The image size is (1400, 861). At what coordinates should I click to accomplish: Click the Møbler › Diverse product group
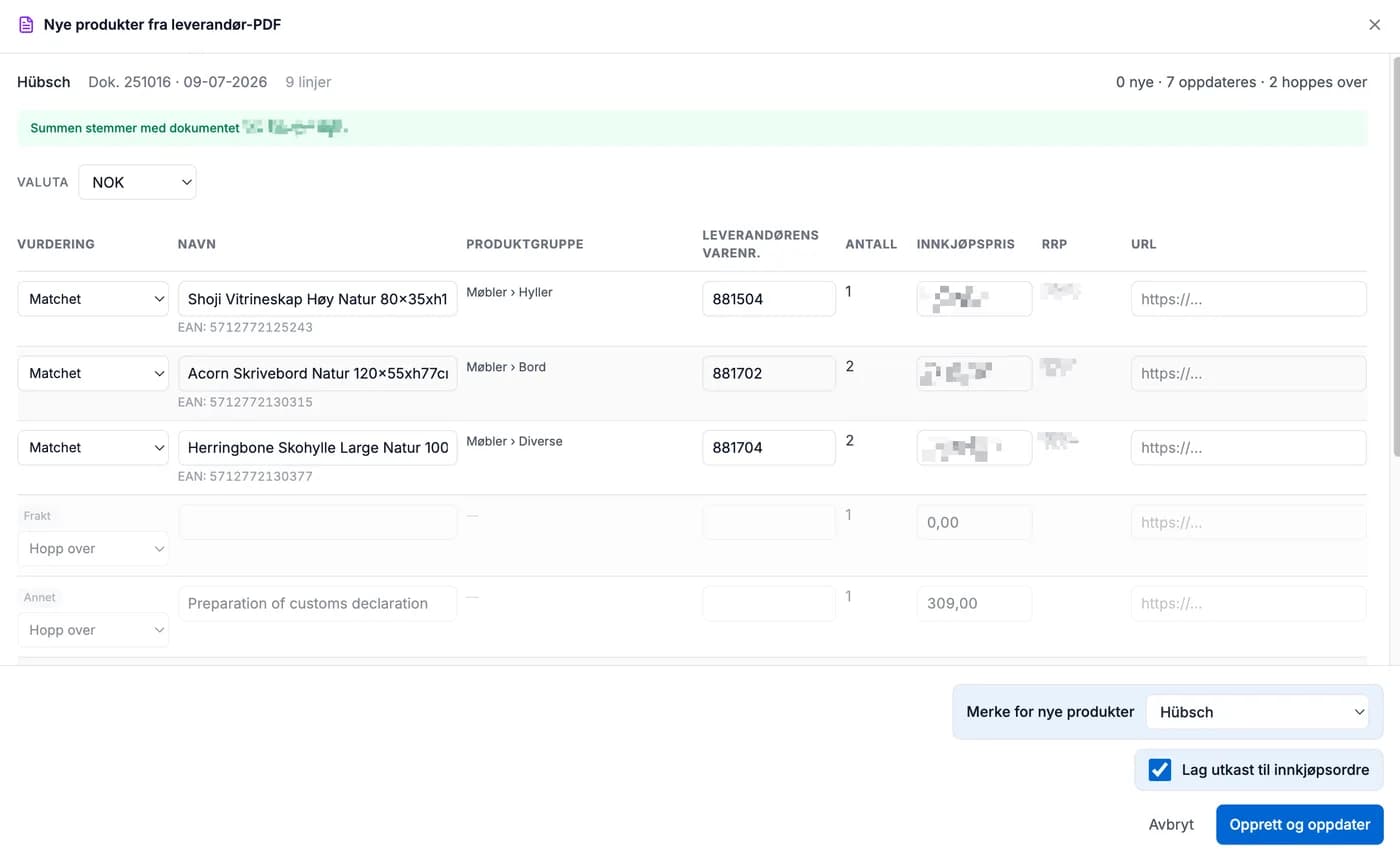pos(514,441)
